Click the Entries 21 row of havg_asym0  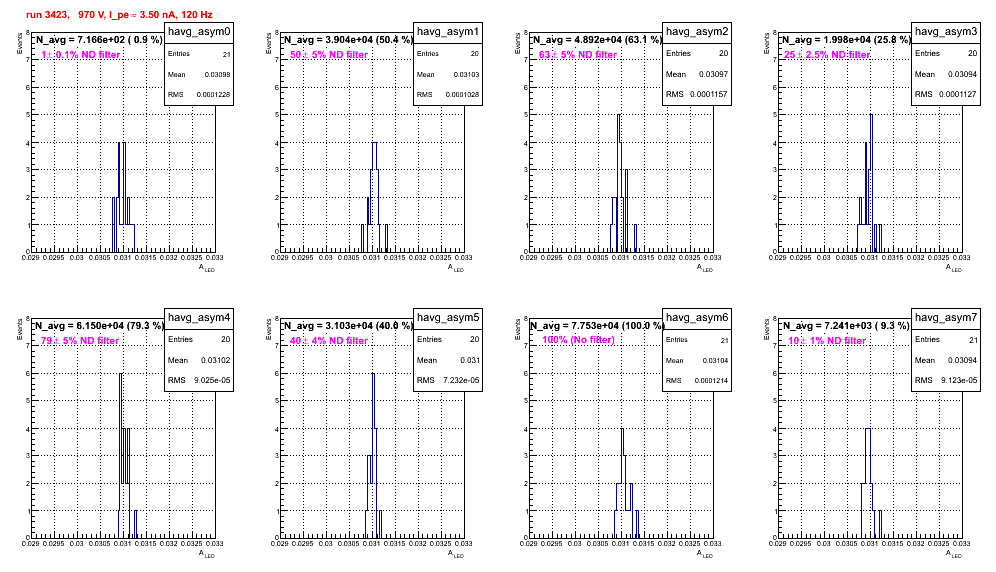199,54
